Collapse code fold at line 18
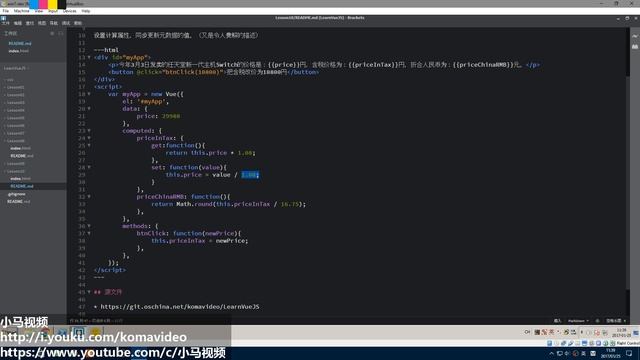This screenshot has width=640, height=360. 89,94
